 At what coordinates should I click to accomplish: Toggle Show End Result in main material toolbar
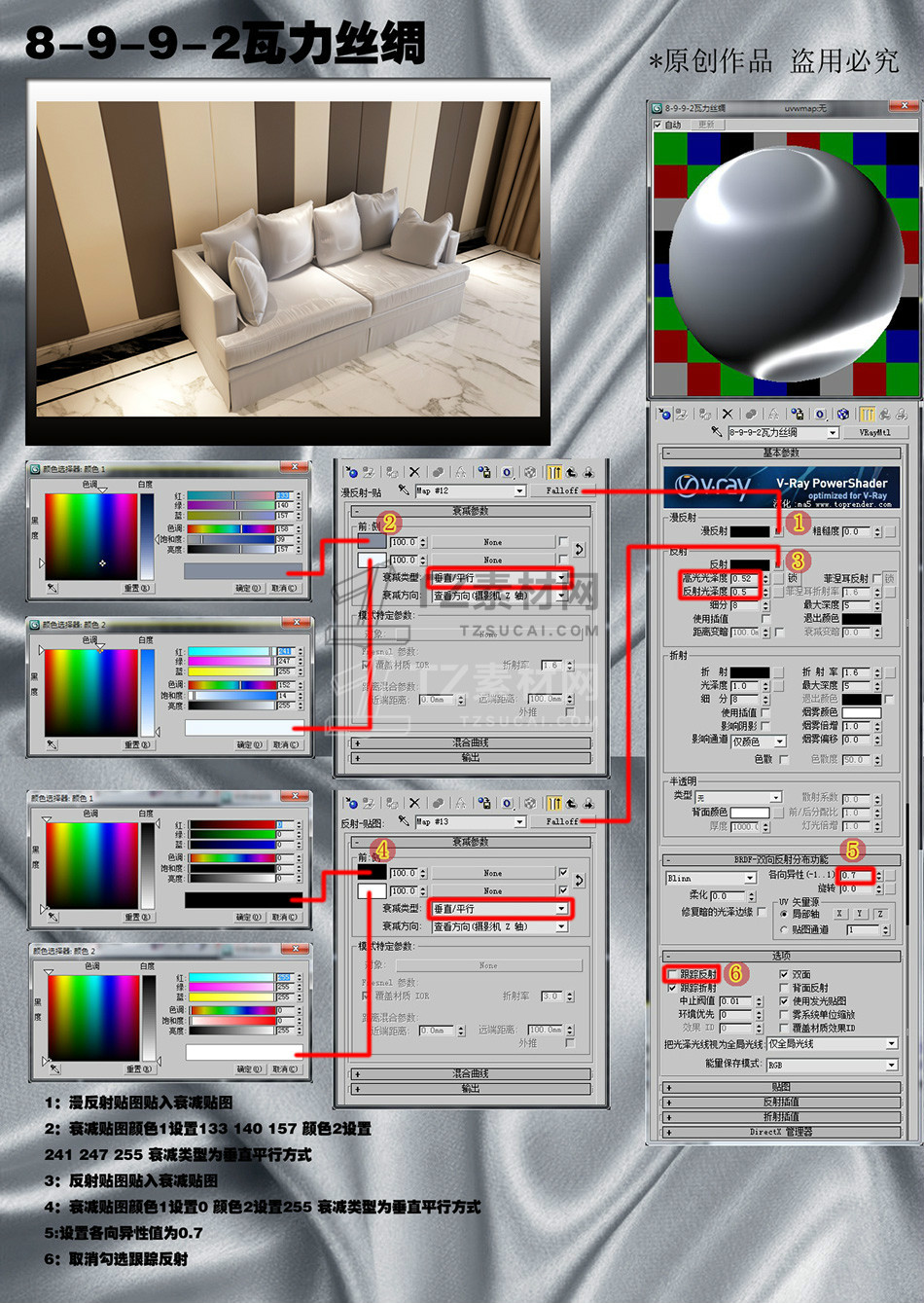pyautogui.click(x=867, y=414)
